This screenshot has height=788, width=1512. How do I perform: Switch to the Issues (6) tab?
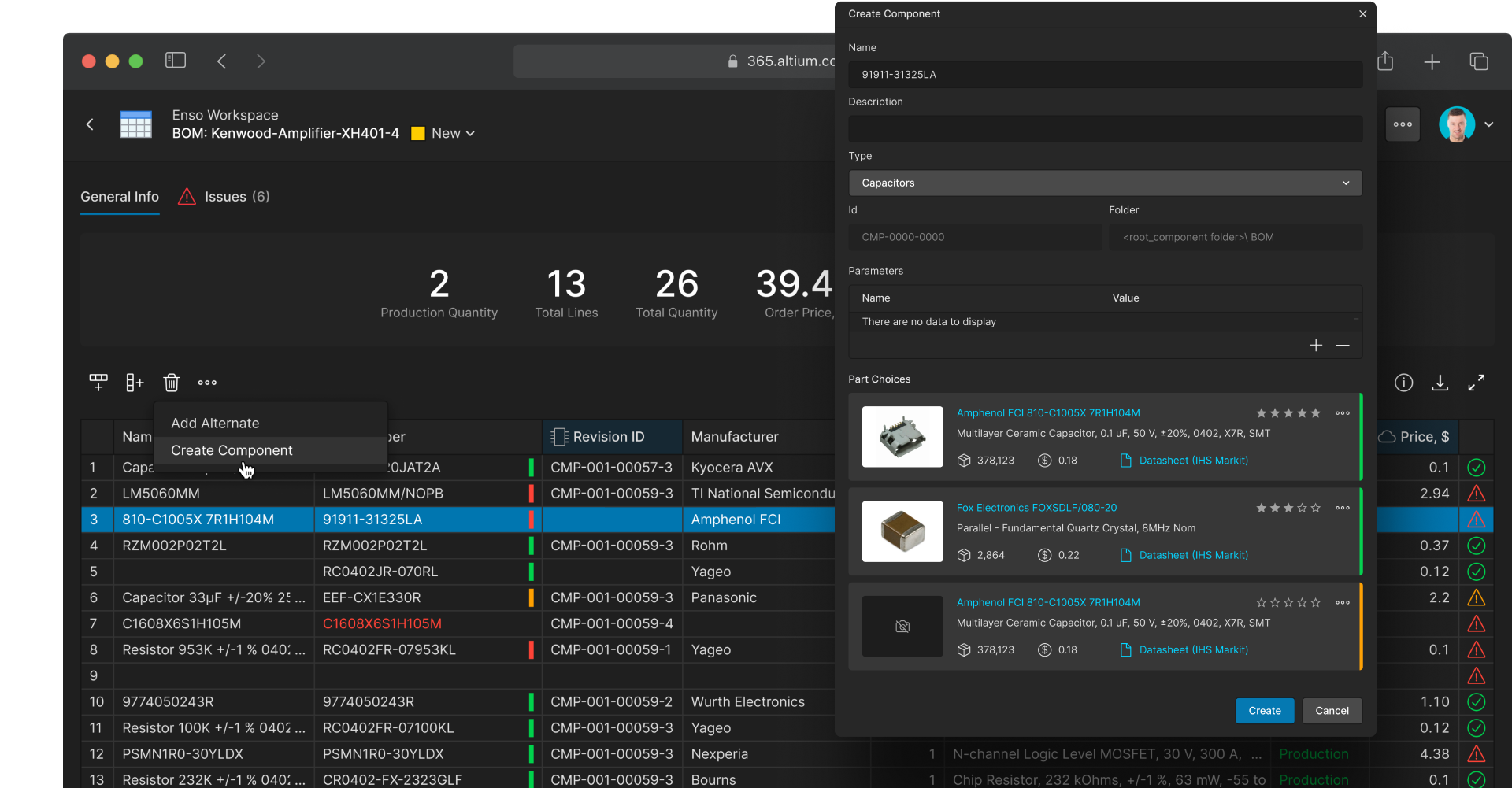pyautogui.click(x=224, y=197)
